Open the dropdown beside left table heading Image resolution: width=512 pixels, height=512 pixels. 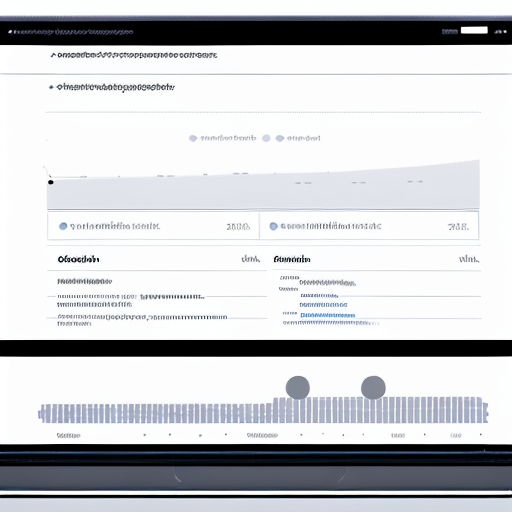pyautogui.click(x=250, y=259)
